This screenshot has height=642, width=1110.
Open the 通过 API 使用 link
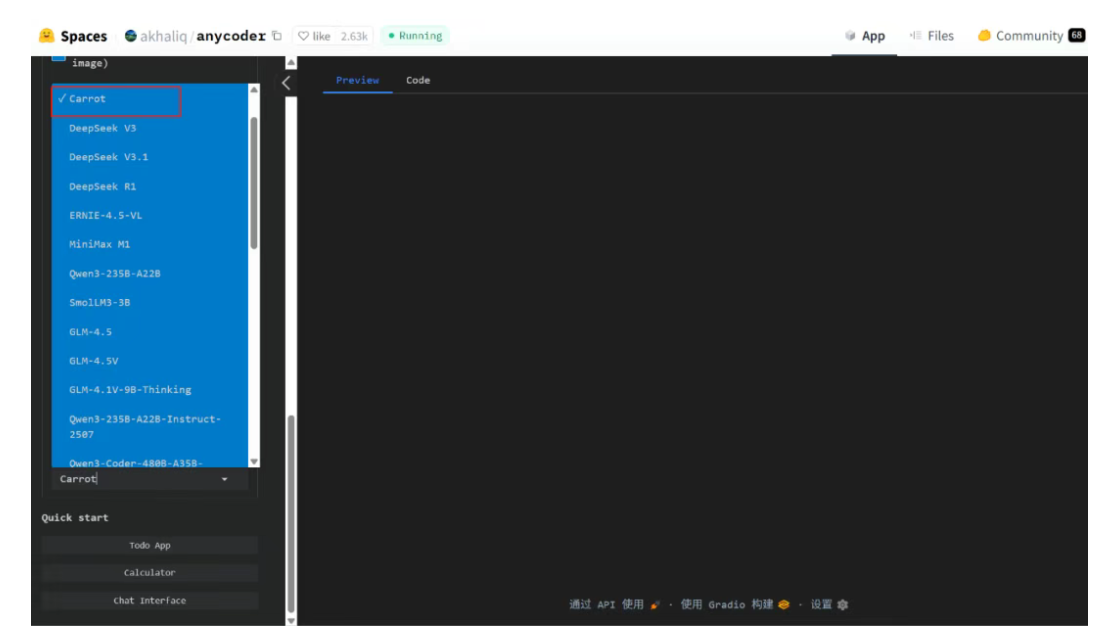[614, 605]
